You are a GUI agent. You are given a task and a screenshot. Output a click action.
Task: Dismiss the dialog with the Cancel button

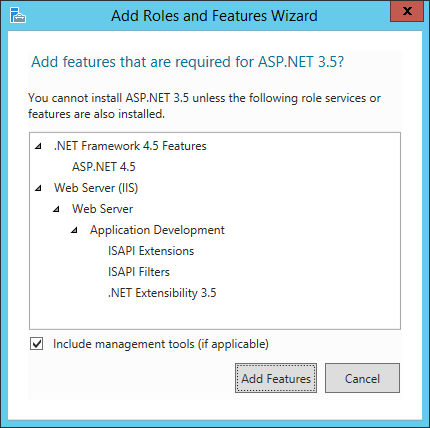click(362, 378)
